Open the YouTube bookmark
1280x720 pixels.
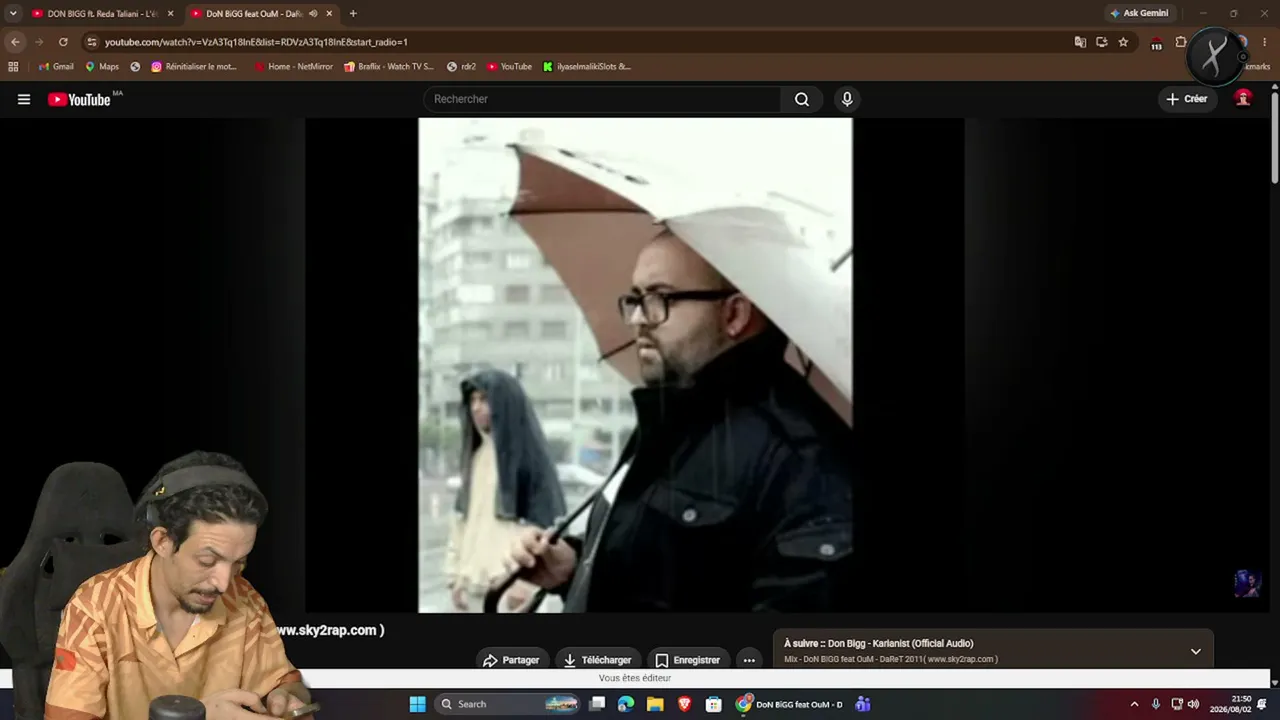[509, 67]
